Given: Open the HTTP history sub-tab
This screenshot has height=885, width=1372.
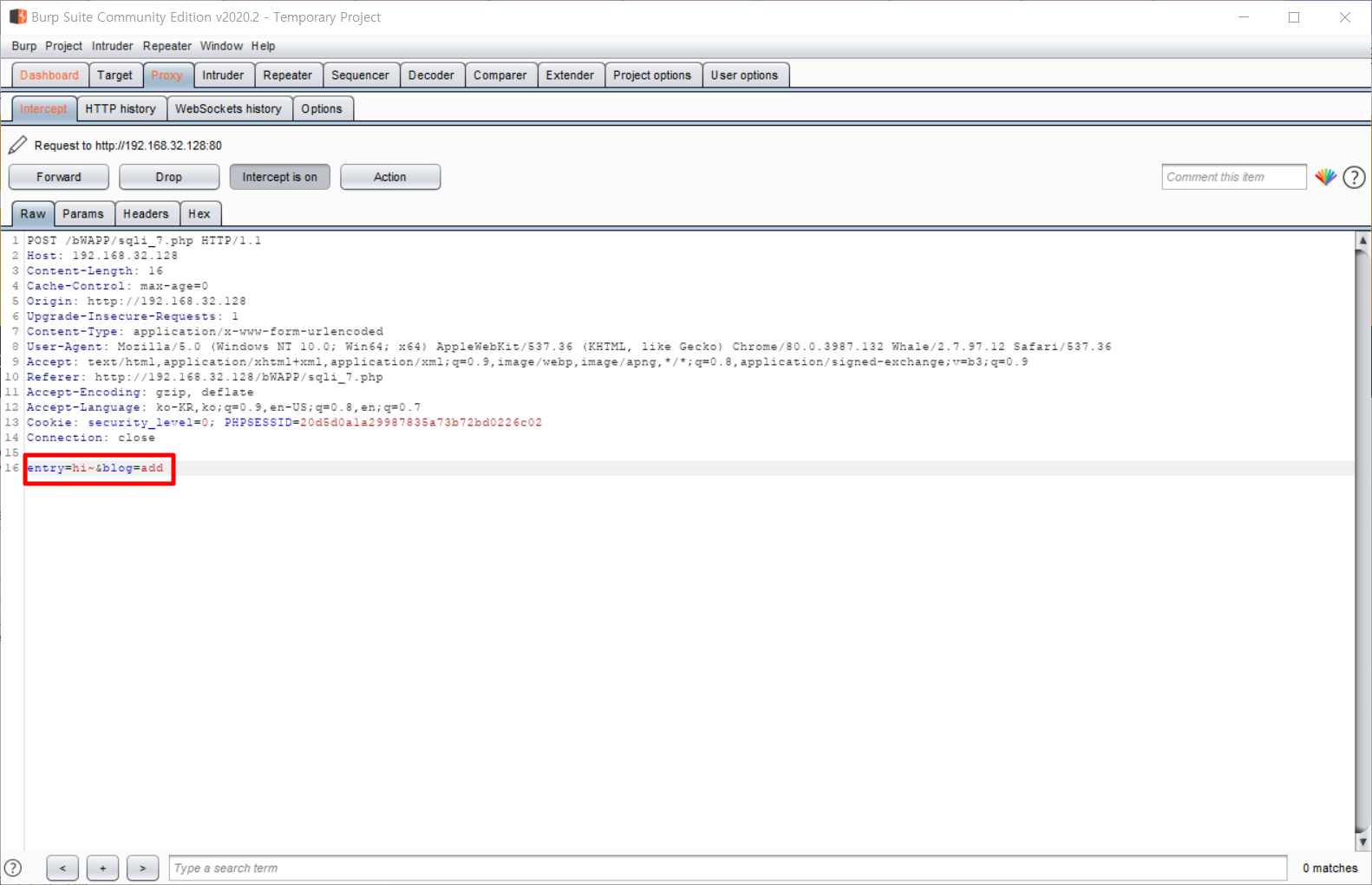Looking at the screenshot, I should [121, 108].
